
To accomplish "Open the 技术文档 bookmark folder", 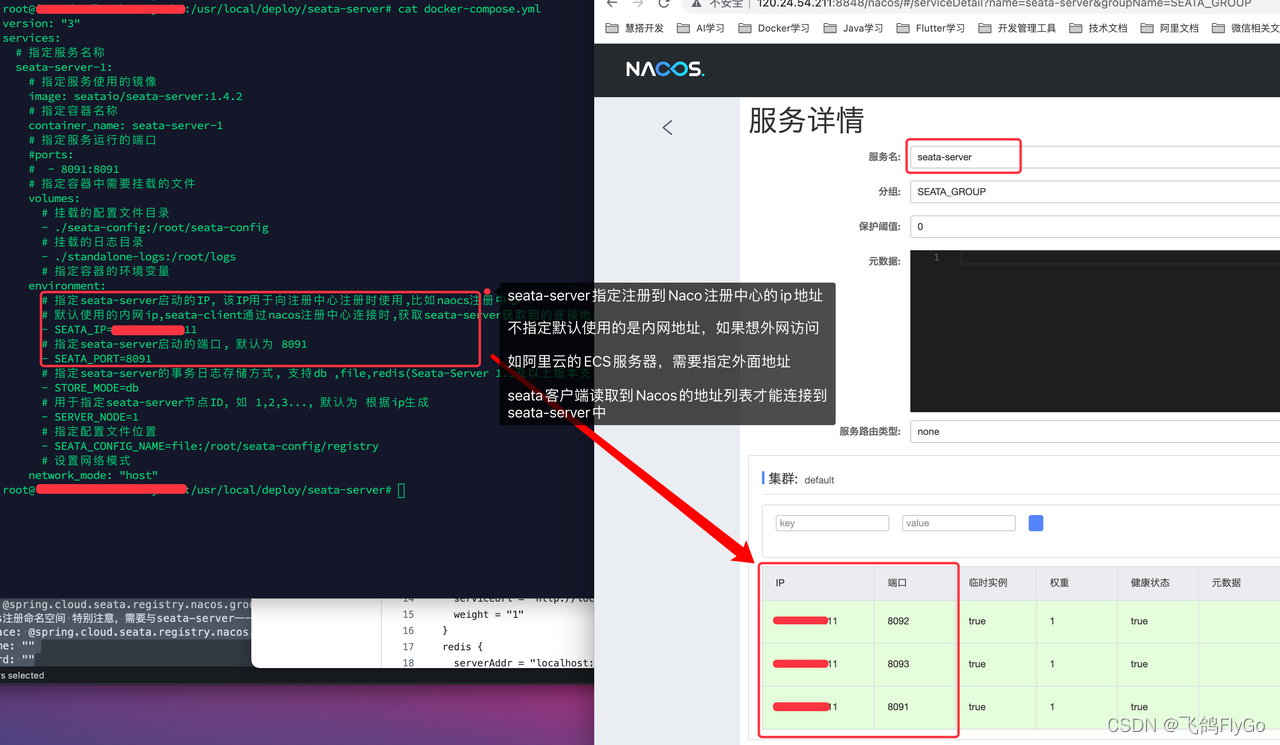I will 1098,28.
